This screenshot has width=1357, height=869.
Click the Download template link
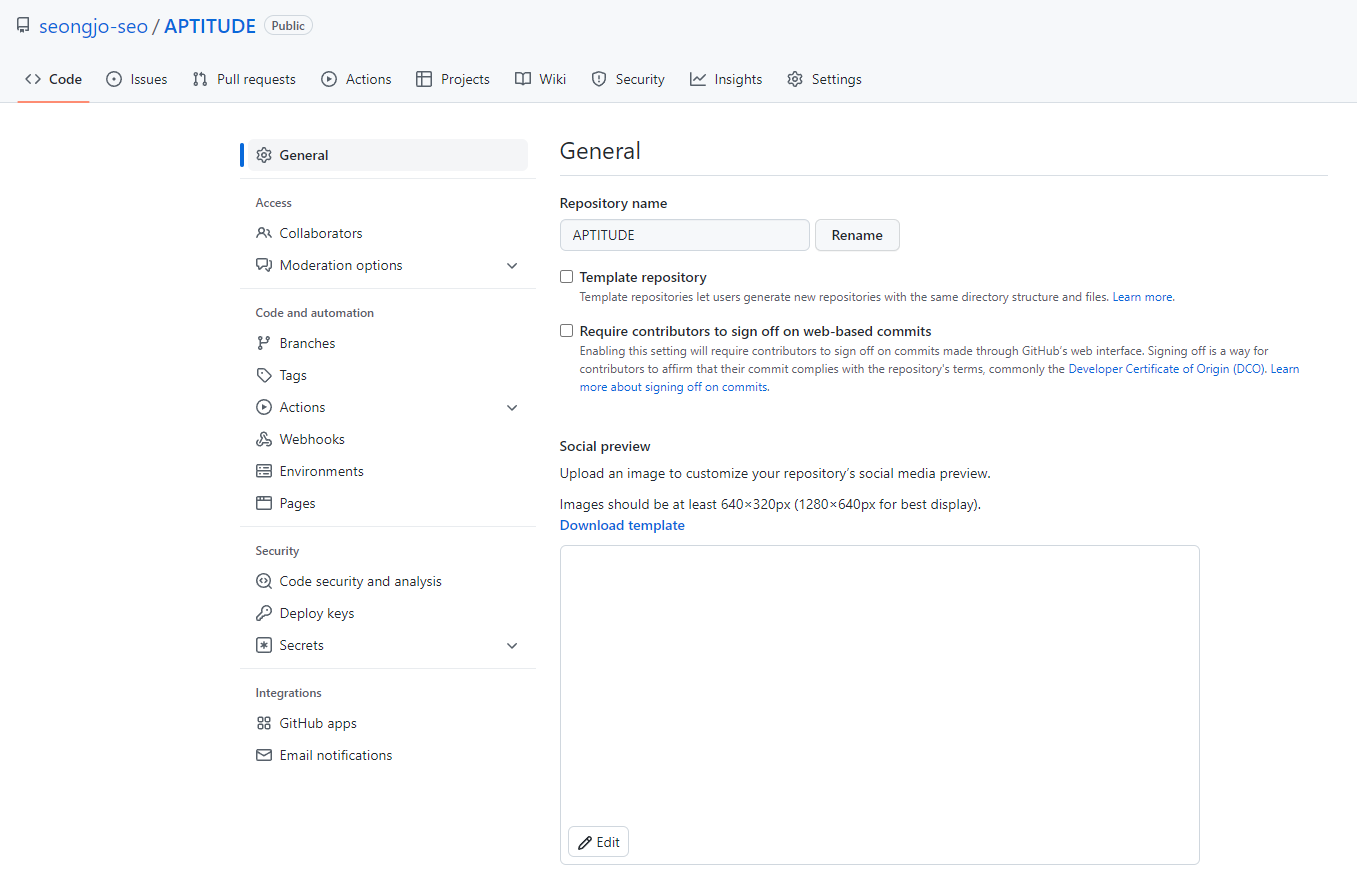[622, 525]
